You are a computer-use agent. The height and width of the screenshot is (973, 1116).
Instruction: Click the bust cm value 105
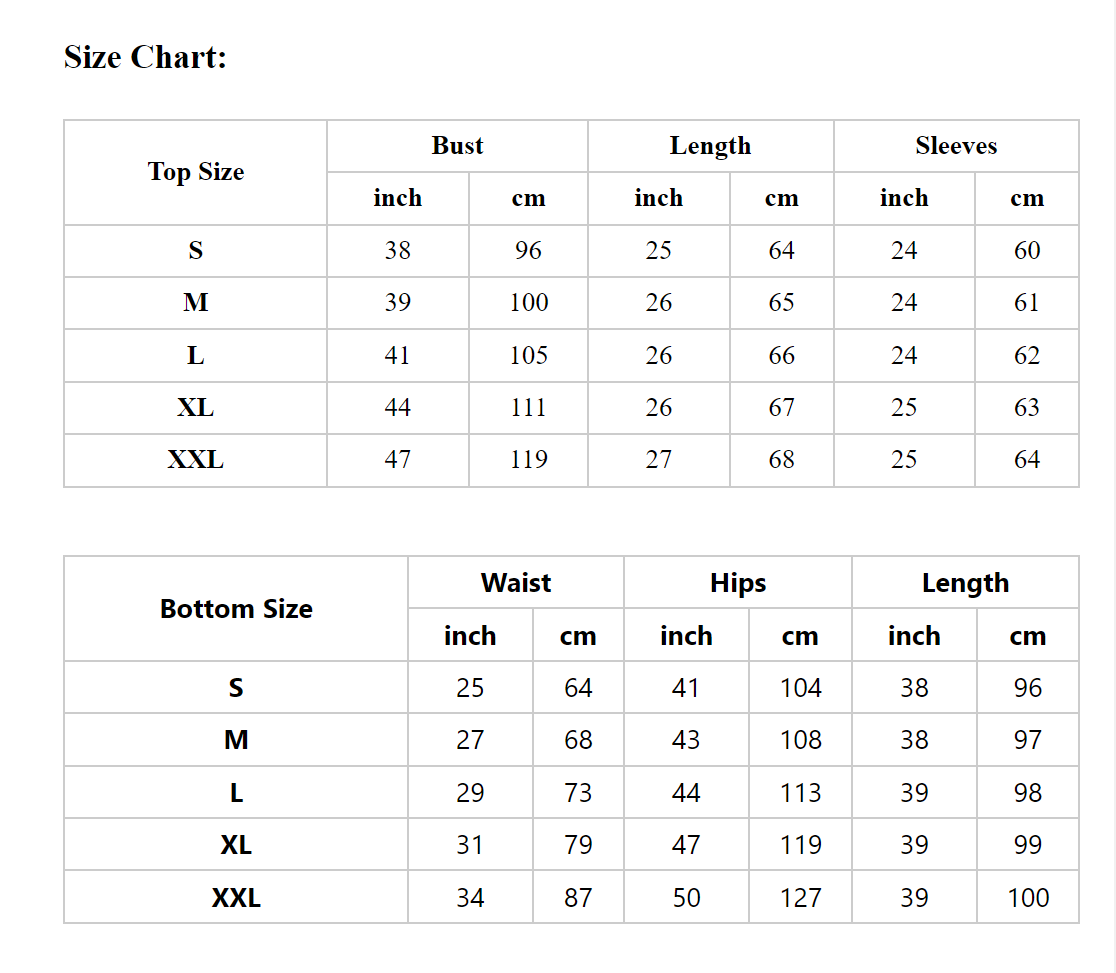click(x=528, y=355)
